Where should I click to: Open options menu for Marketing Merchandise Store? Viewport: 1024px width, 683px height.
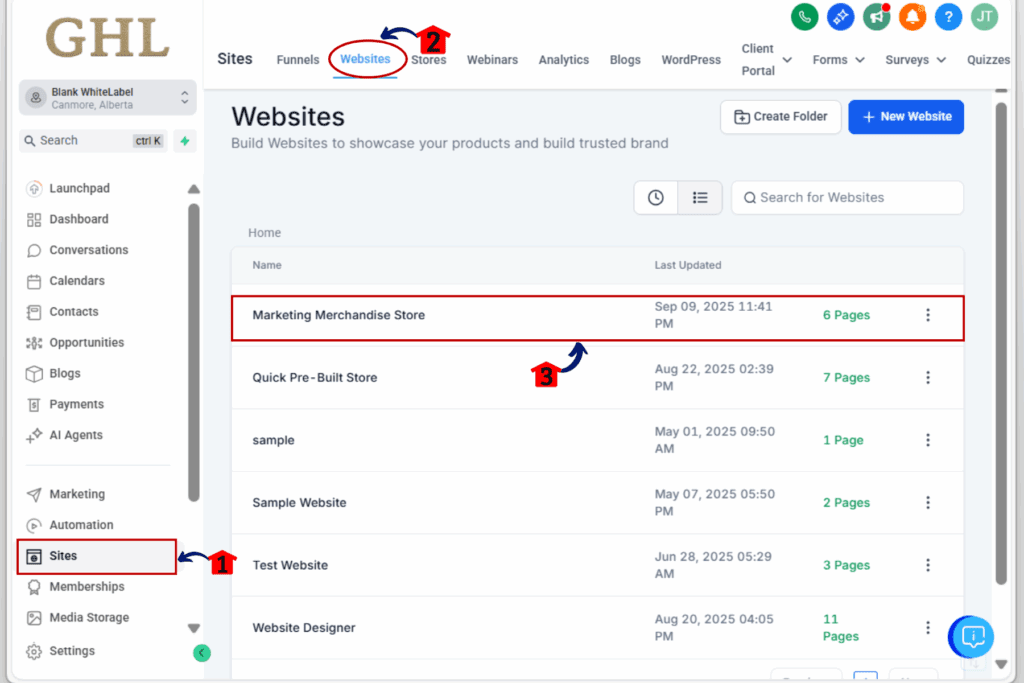(927, 315)
